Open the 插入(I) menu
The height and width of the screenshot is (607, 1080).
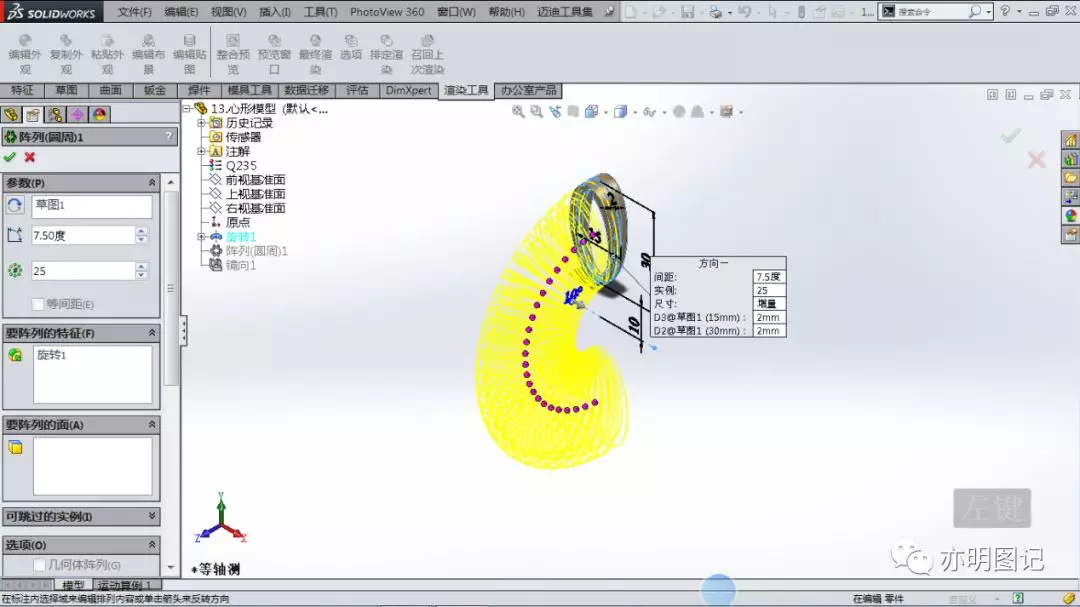[x=275, y=12]
